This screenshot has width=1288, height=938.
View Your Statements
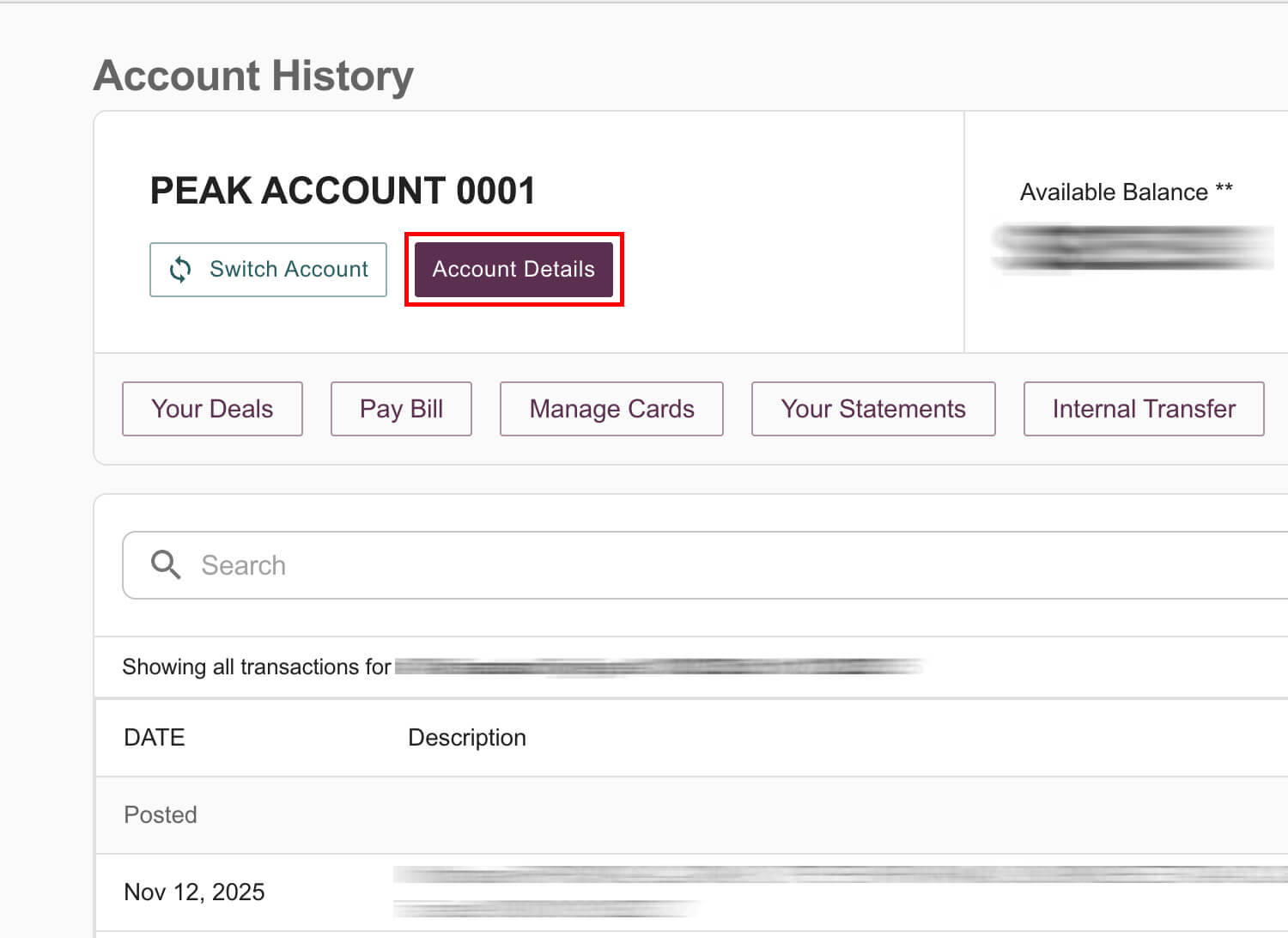[872, 408]
